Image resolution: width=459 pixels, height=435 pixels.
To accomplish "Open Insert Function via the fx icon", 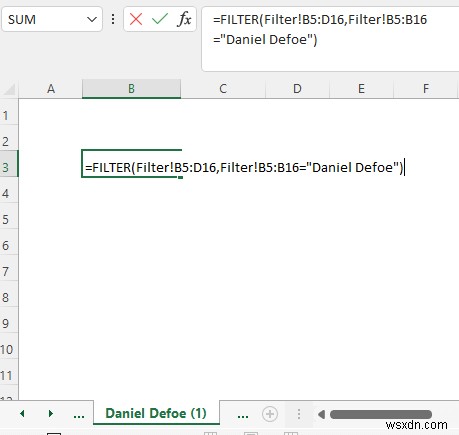I will 184,19.
